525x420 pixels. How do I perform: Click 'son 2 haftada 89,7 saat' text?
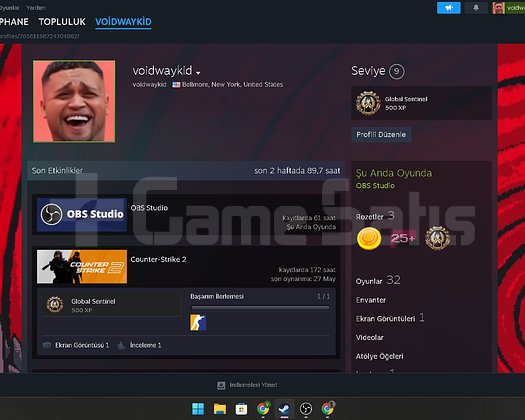297,171
